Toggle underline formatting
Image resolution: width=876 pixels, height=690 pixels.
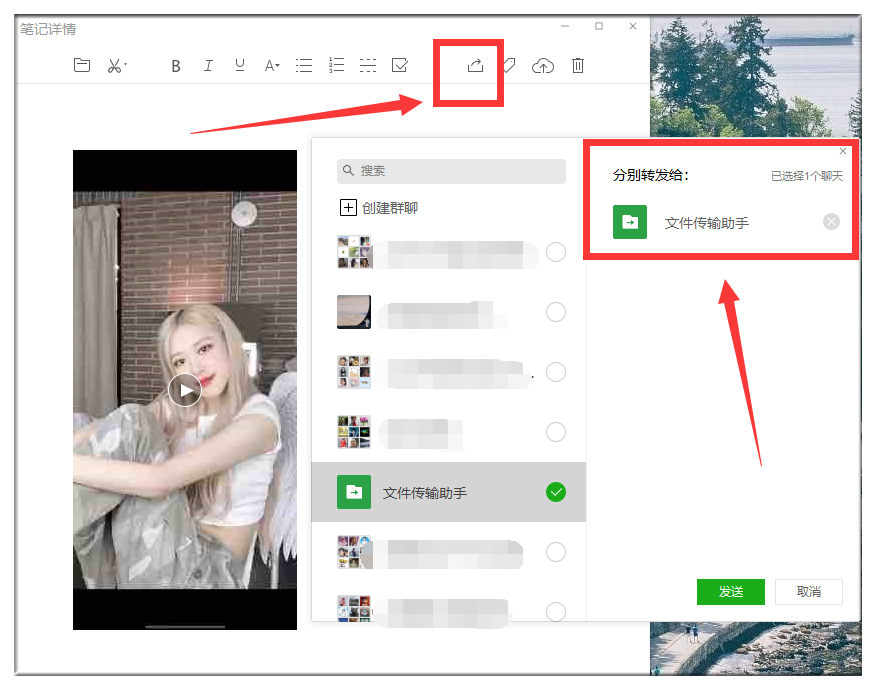pyautogui.click(x=240, y=66)
